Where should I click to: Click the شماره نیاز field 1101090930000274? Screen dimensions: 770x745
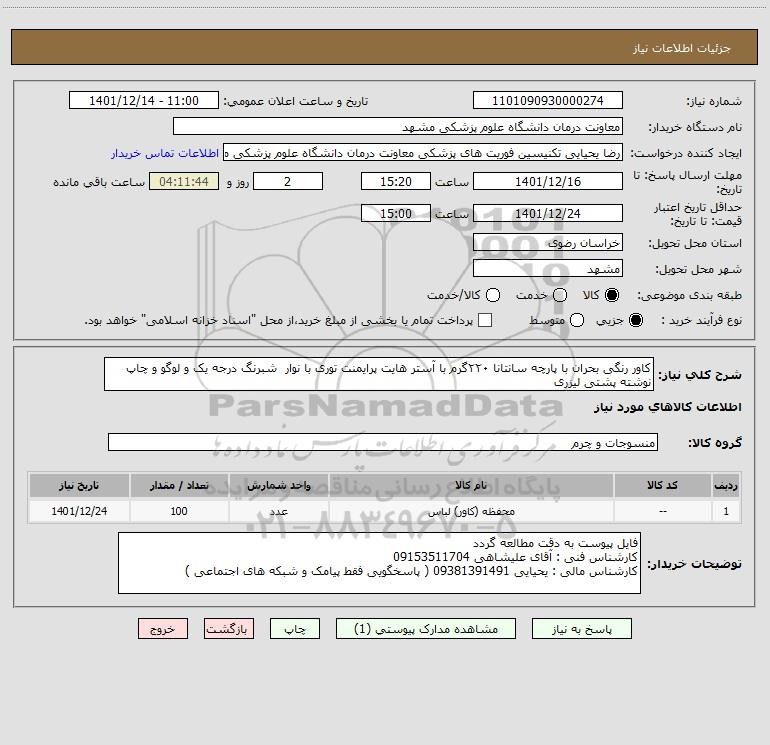pyautogui.click(x=548, y=100)
